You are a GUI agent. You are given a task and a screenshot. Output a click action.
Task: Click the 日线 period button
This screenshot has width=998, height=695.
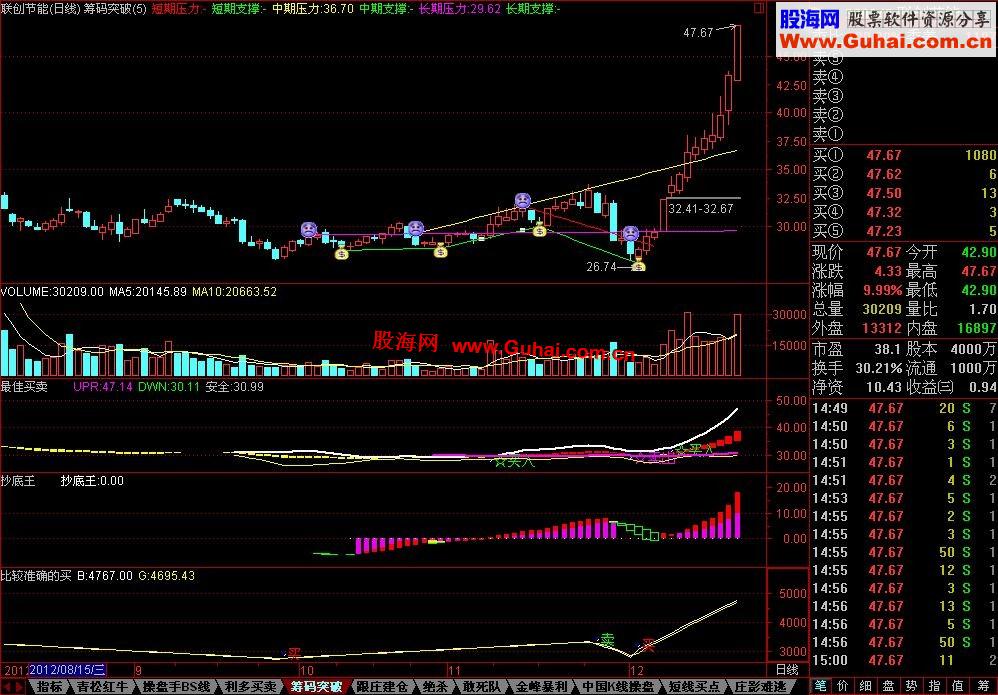pyautogui.click(x=787, y=670)
